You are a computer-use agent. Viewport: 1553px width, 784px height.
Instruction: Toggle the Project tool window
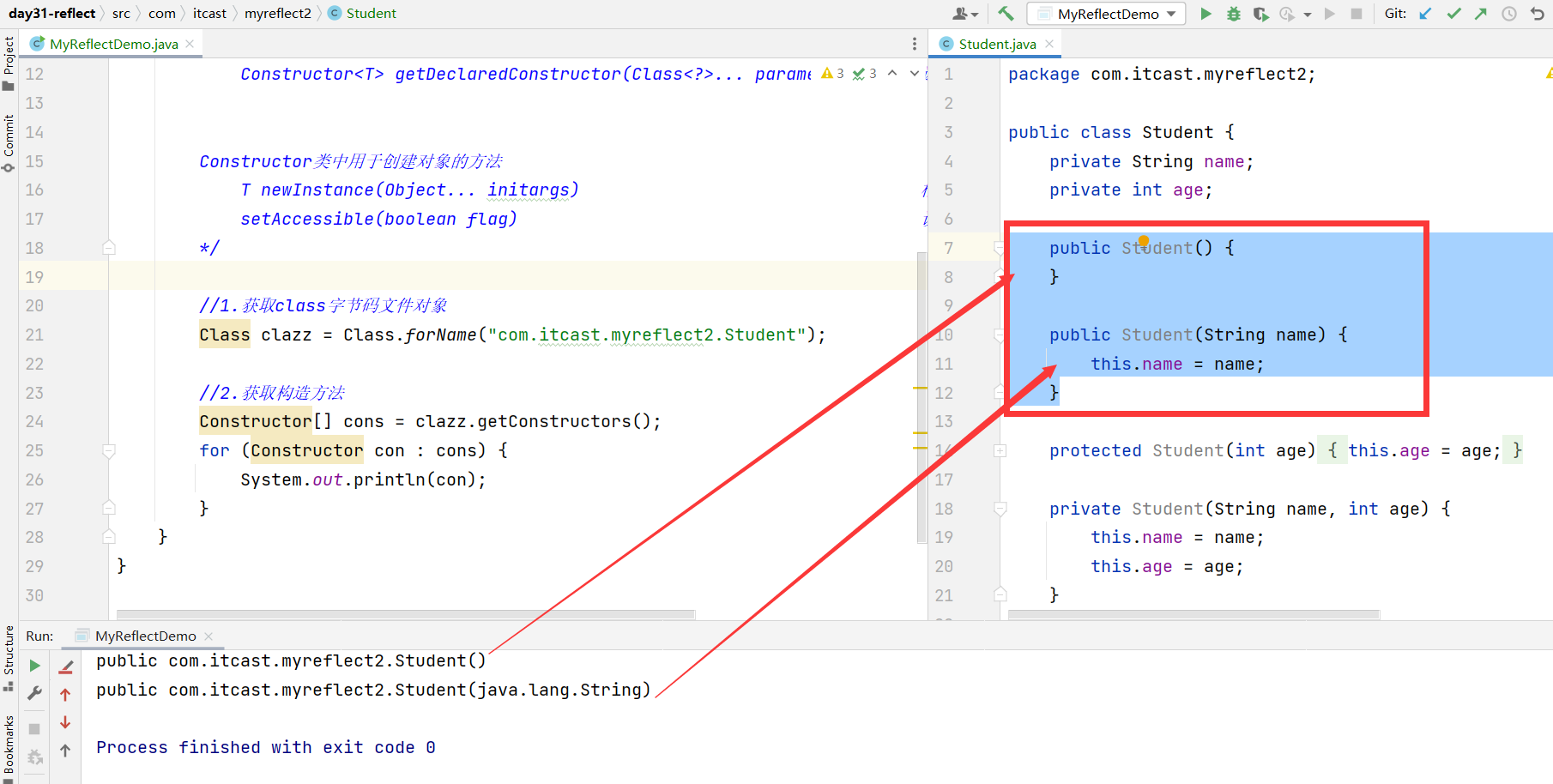coord(9,63)
